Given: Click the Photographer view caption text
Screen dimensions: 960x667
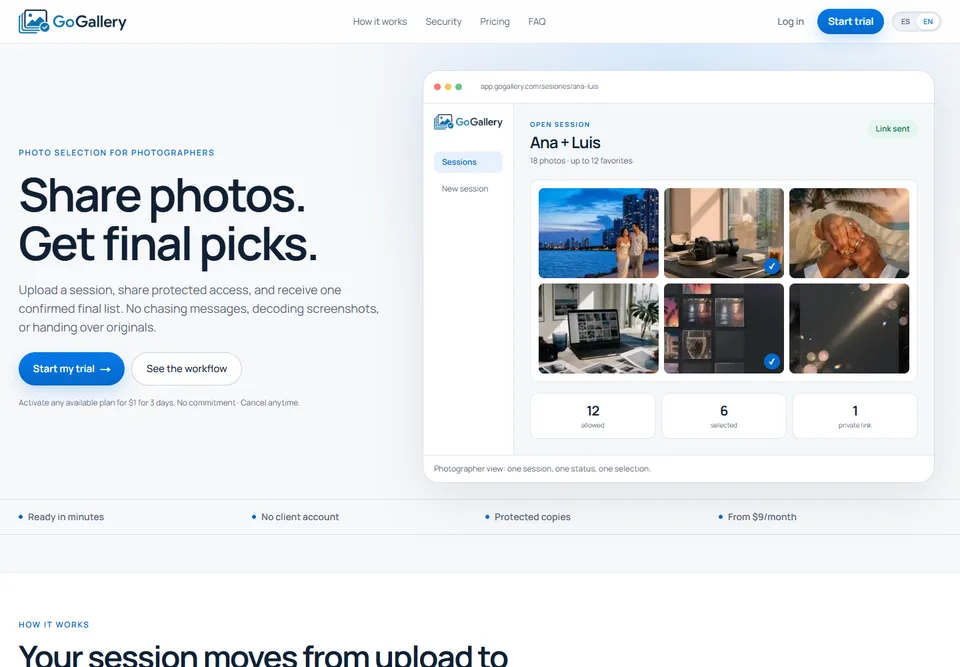Looking at the screenshot, I should (x=542, y=469).
